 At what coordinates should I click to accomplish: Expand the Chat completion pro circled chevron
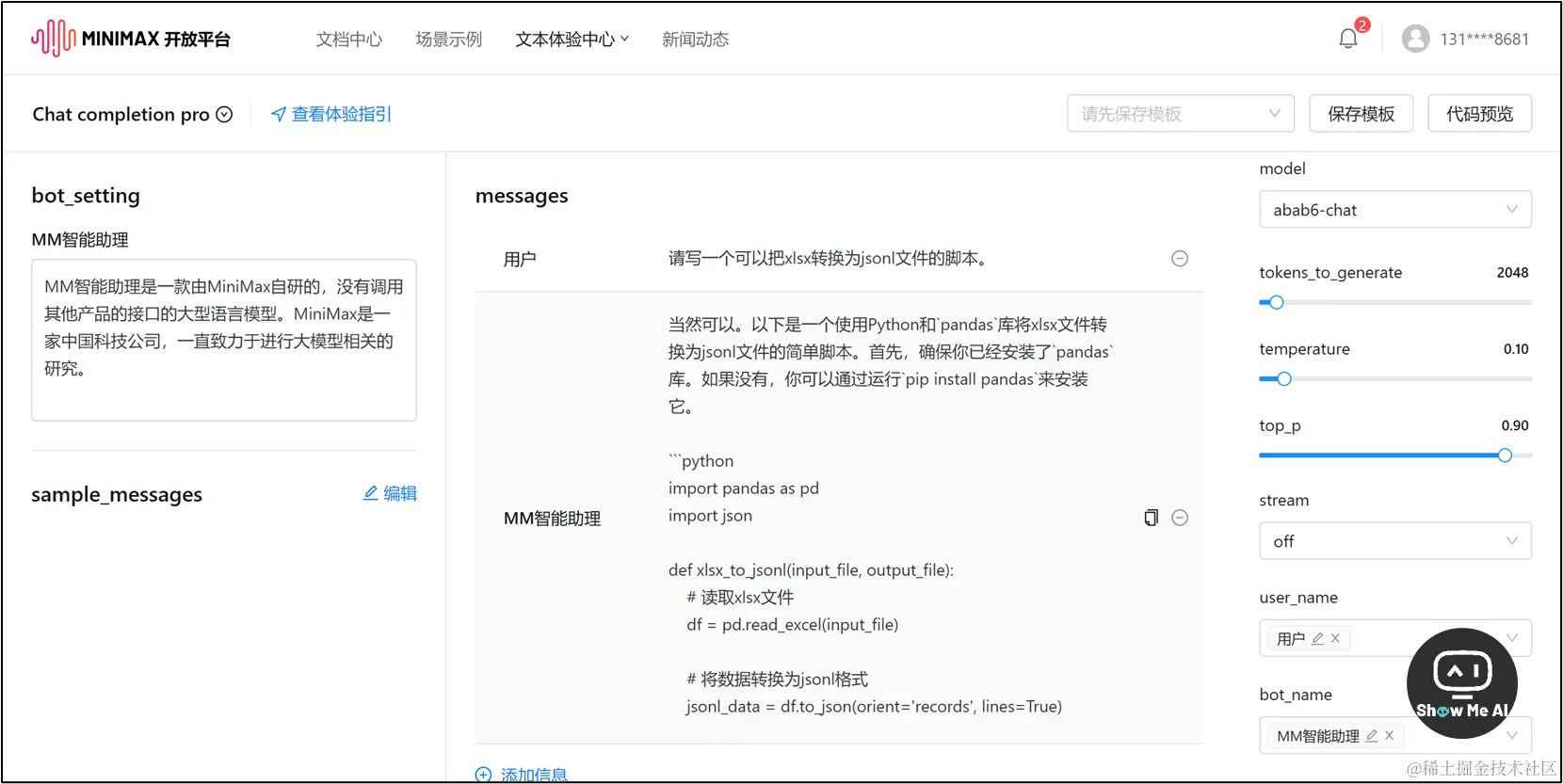point(224,114)
